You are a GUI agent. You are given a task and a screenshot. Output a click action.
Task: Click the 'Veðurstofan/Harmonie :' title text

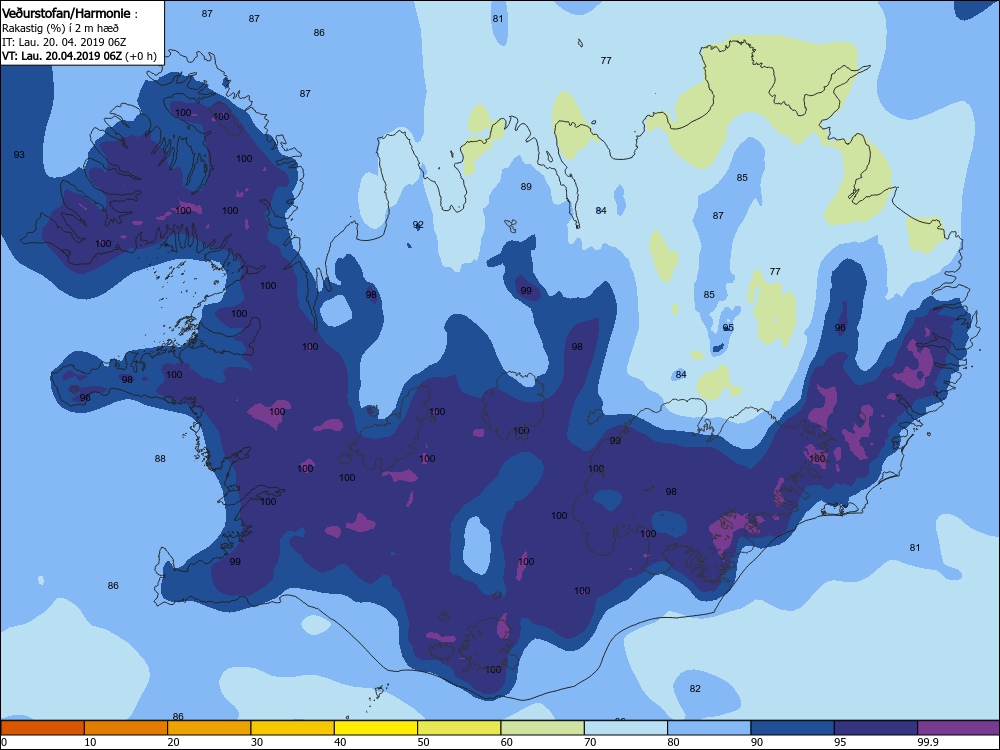click(x=70, y=13)
